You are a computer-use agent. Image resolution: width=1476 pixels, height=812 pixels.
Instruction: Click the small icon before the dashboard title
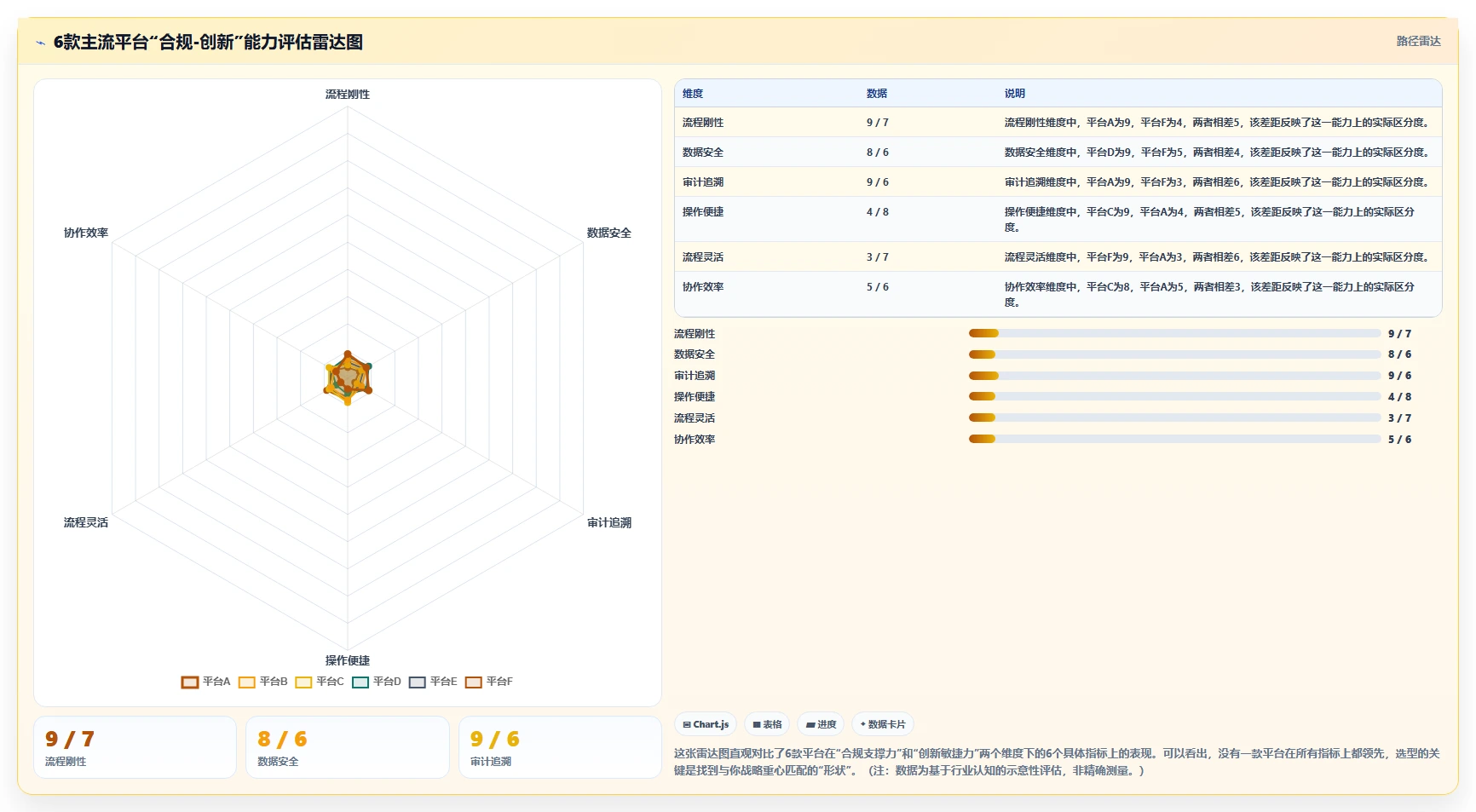(40, 43)
